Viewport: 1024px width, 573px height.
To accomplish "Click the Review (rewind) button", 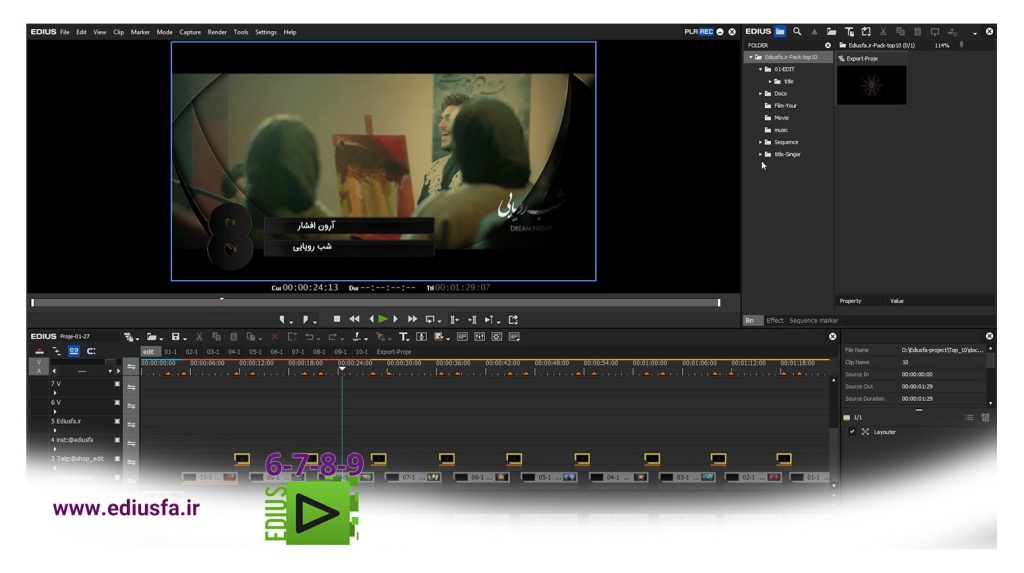I will click(x=354, y=319).
